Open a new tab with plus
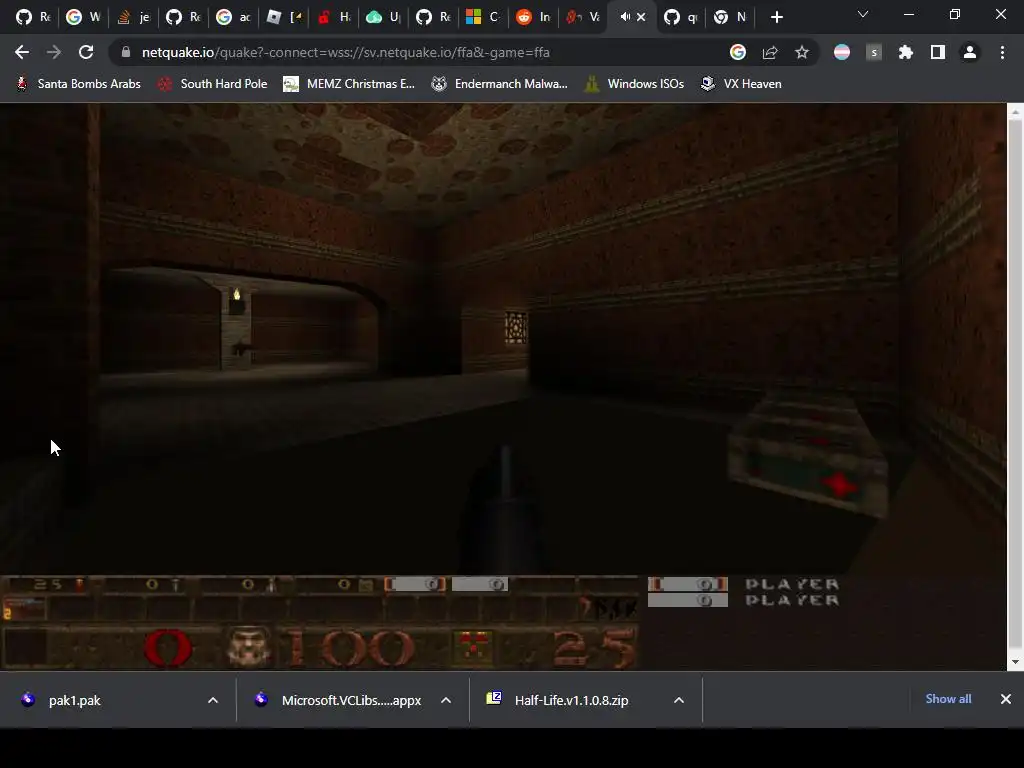Viewport: 1024px width, 768px height. (776, 17)
